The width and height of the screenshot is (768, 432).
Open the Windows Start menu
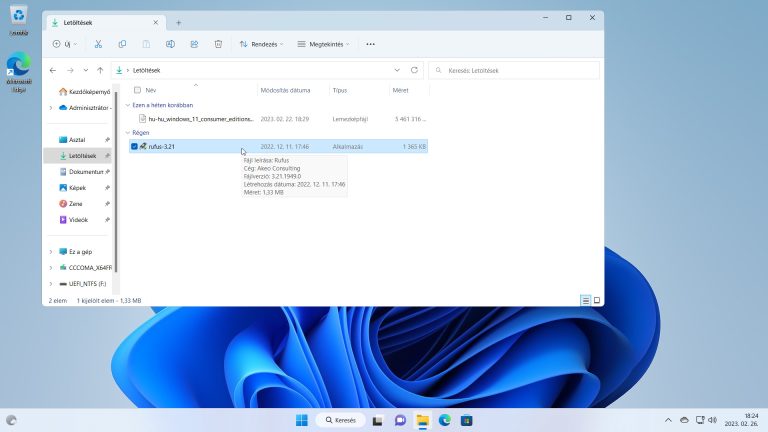coord(302,420)
